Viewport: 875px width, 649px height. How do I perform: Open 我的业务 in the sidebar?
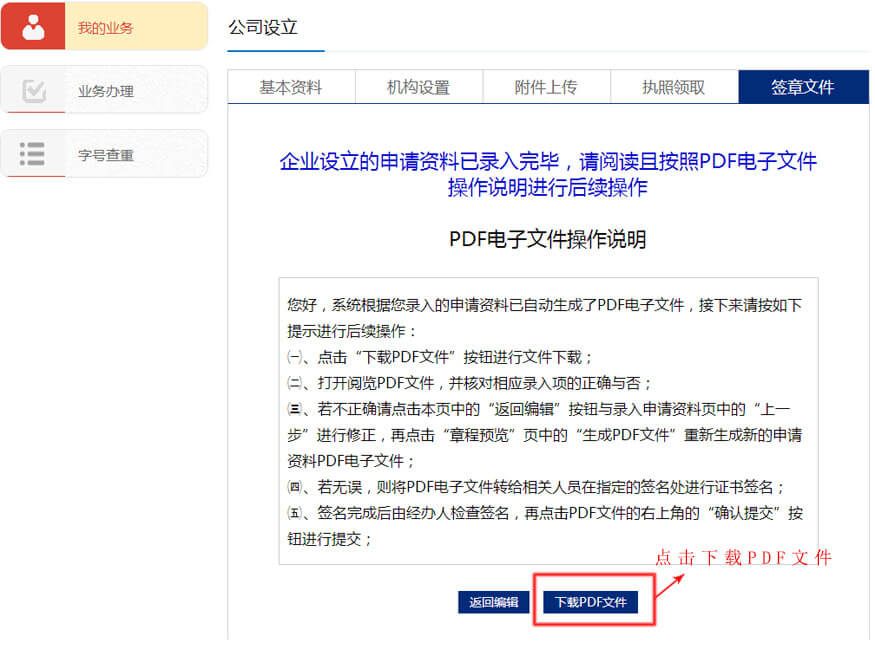[x=110, y=26]
